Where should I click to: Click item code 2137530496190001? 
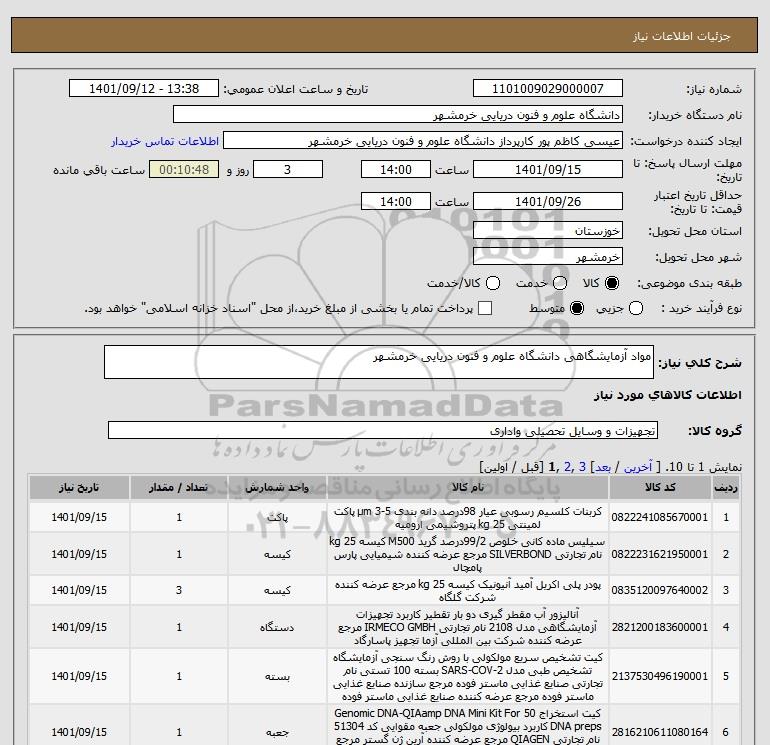tap(660, 676)
